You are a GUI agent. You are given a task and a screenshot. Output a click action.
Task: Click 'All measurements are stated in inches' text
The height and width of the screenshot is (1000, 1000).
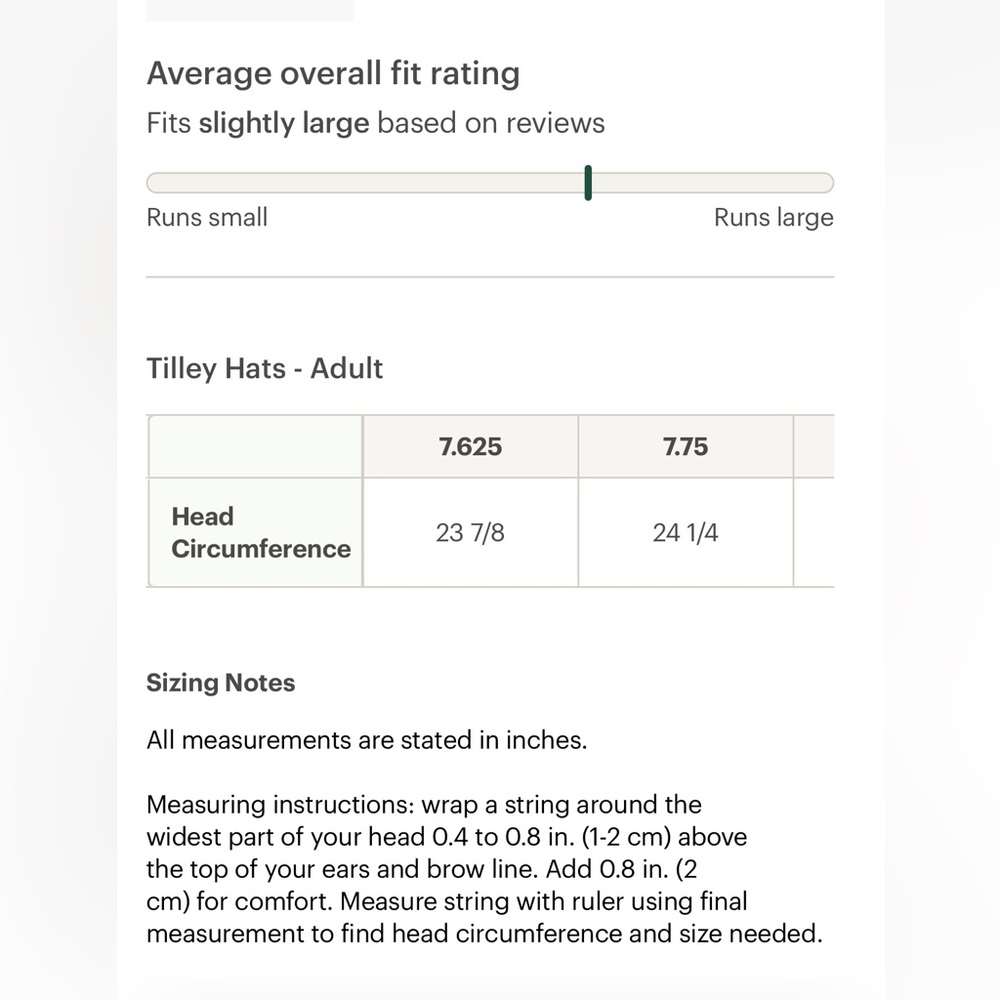pos(367,740)
